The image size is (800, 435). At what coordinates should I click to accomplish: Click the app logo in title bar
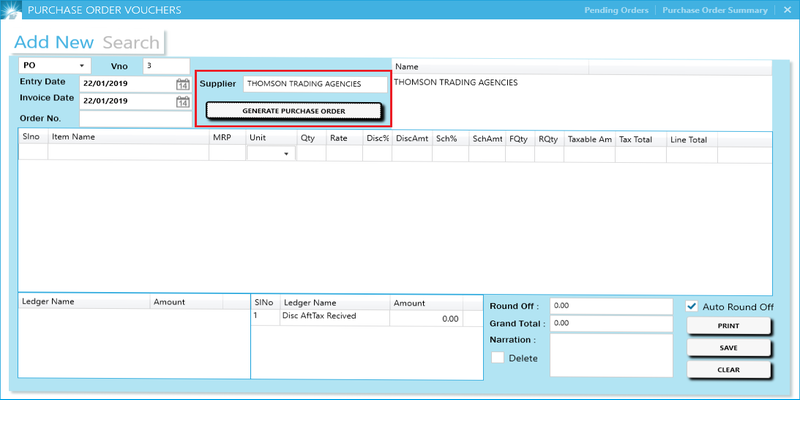[x=11, y=10]
